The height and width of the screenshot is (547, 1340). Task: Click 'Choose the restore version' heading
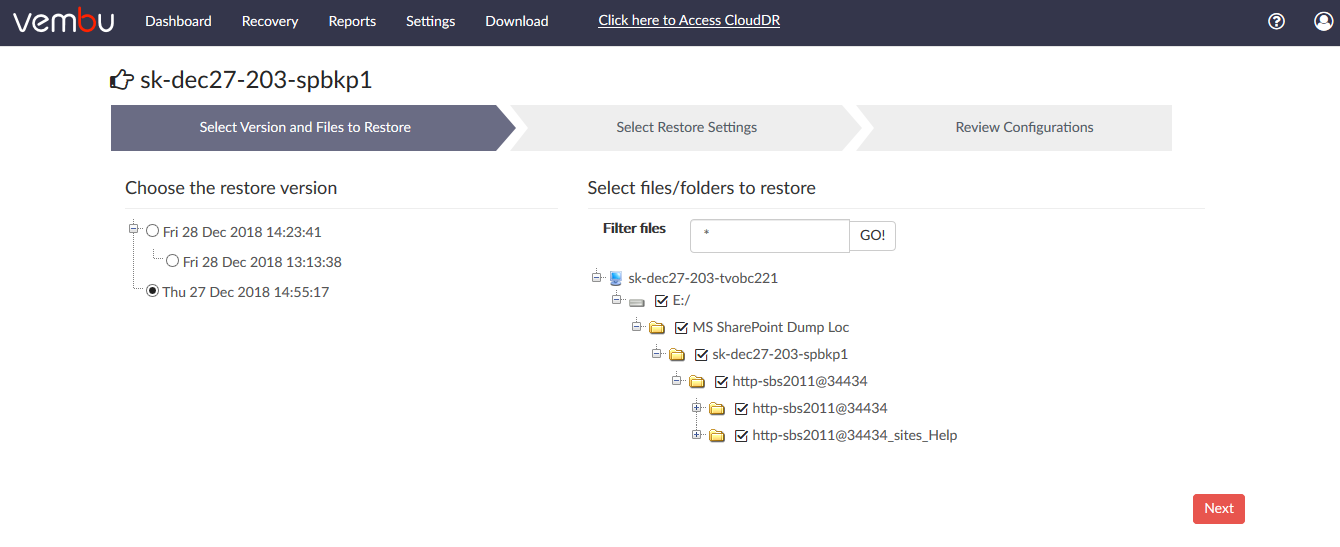[231, 188]
